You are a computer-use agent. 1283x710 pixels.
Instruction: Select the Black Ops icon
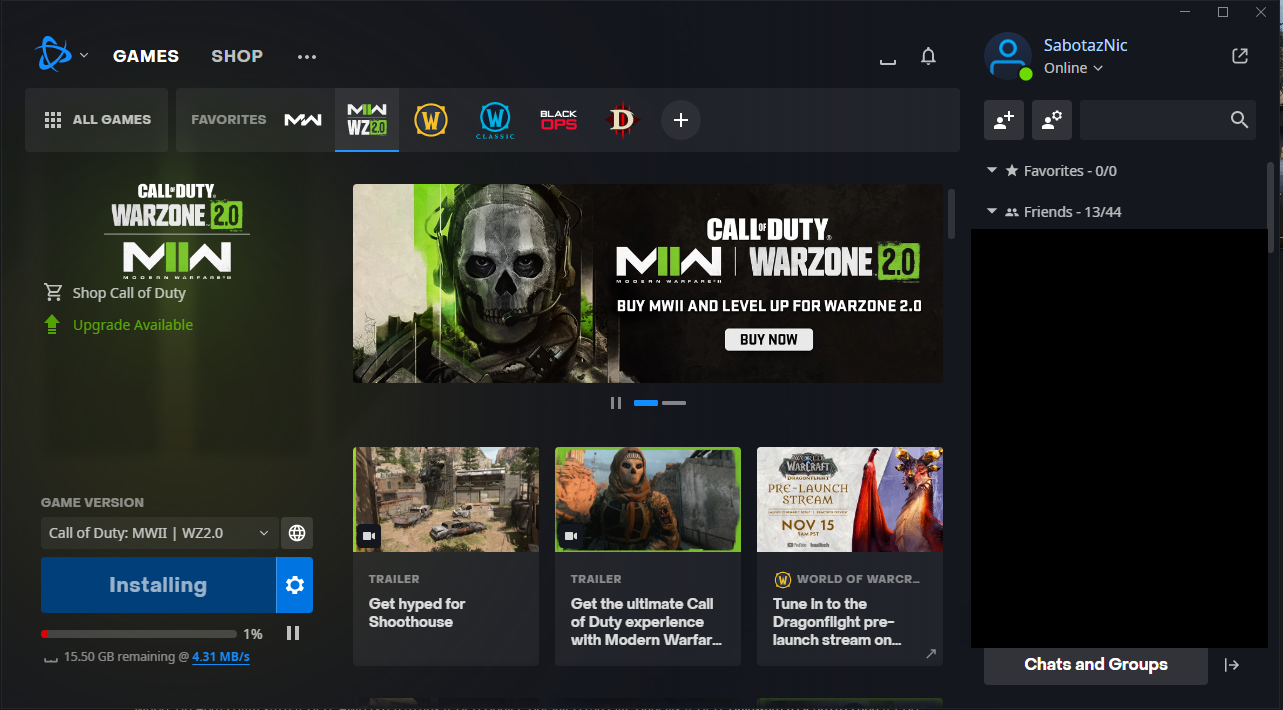(x=559, y=120)
